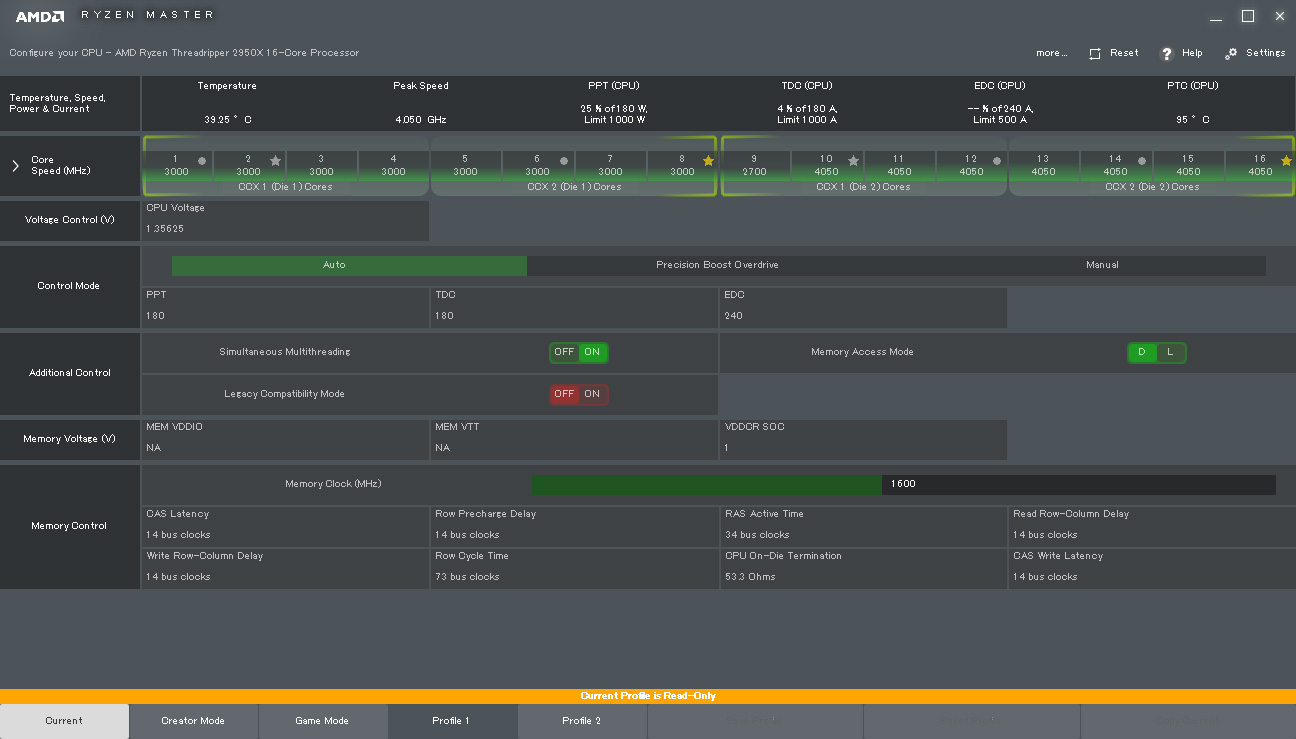The height and width of the screenshot is (739, 1296).
Task: Select the core 13 speed cell
Action: click(x=1044, y=165)
